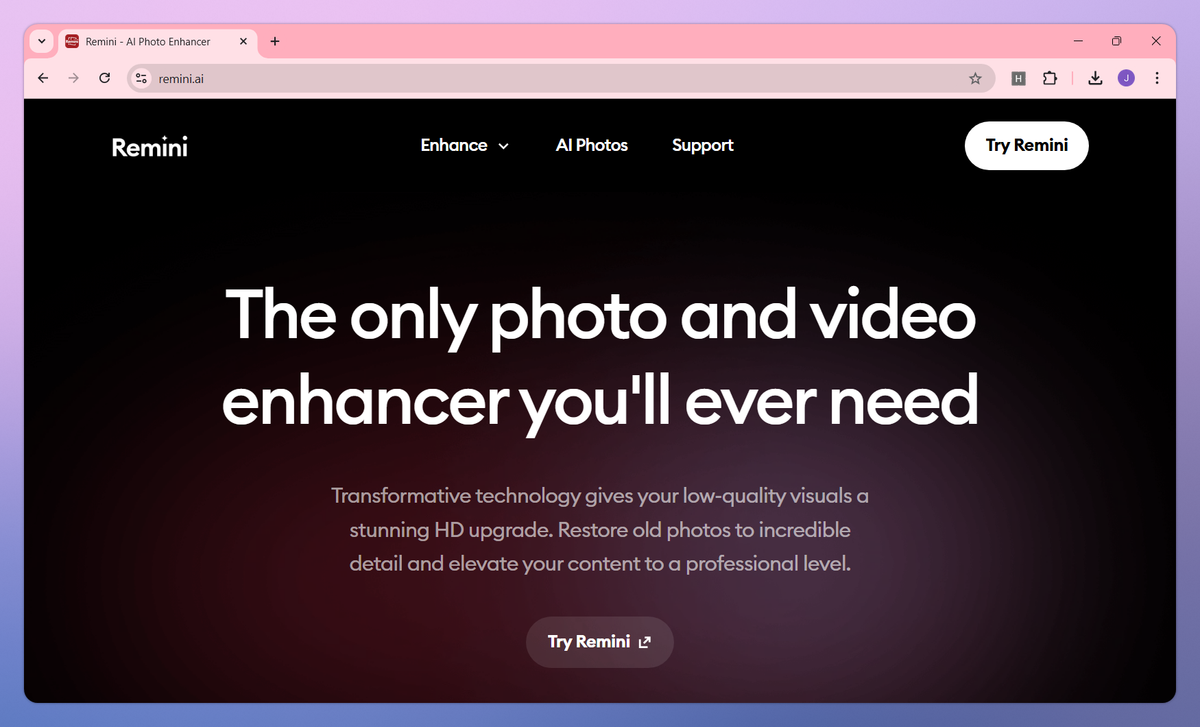Image resolution: width=1200 pixels, height=727 pixels.
Task: Expand the Enhance menu
Action: pos(465,145)
